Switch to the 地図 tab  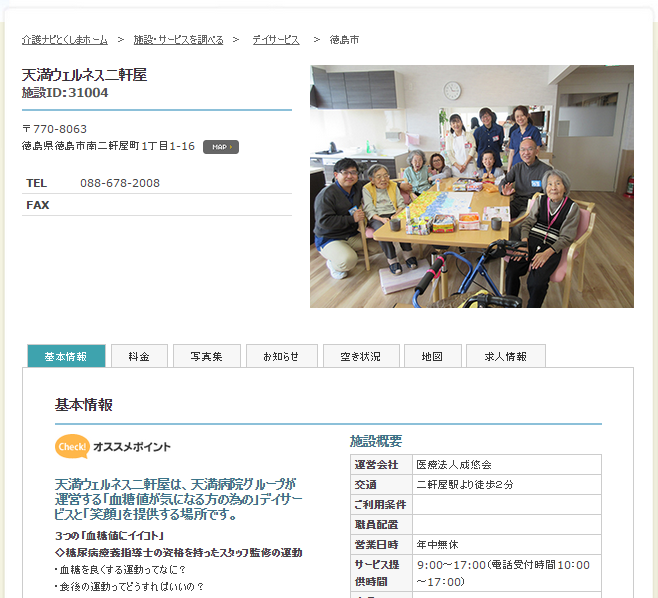(432, 356)
